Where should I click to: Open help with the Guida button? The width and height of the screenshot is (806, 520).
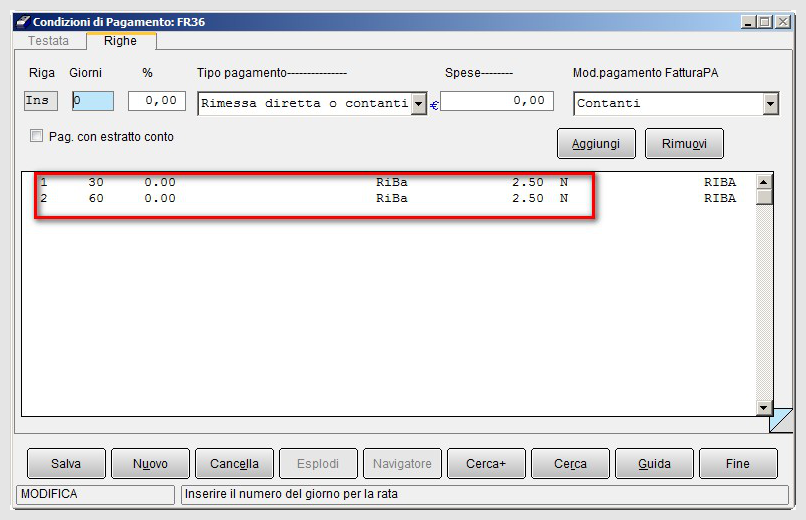654,463
